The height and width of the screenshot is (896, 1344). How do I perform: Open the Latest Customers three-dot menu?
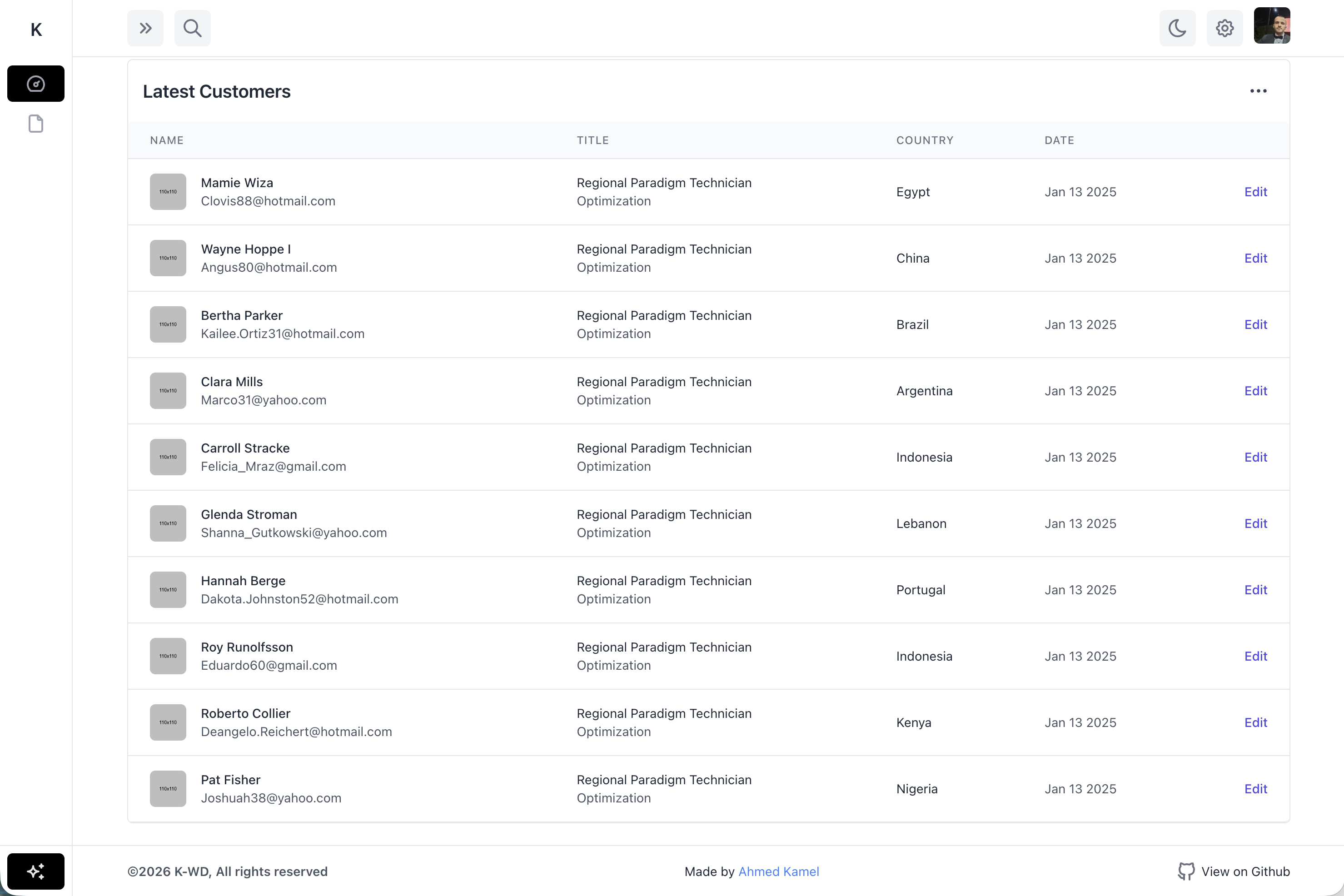point(1258,91)
